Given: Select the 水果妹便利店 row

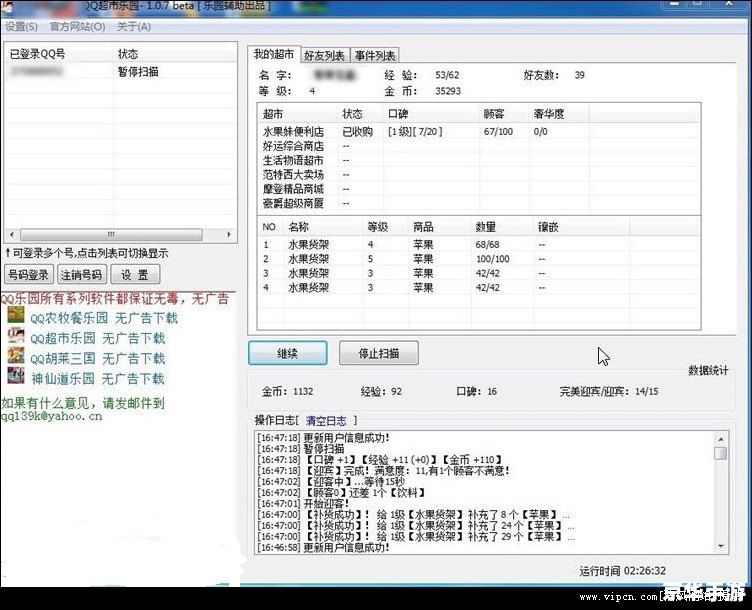Looking at the screenshot, I should point(478,131).
